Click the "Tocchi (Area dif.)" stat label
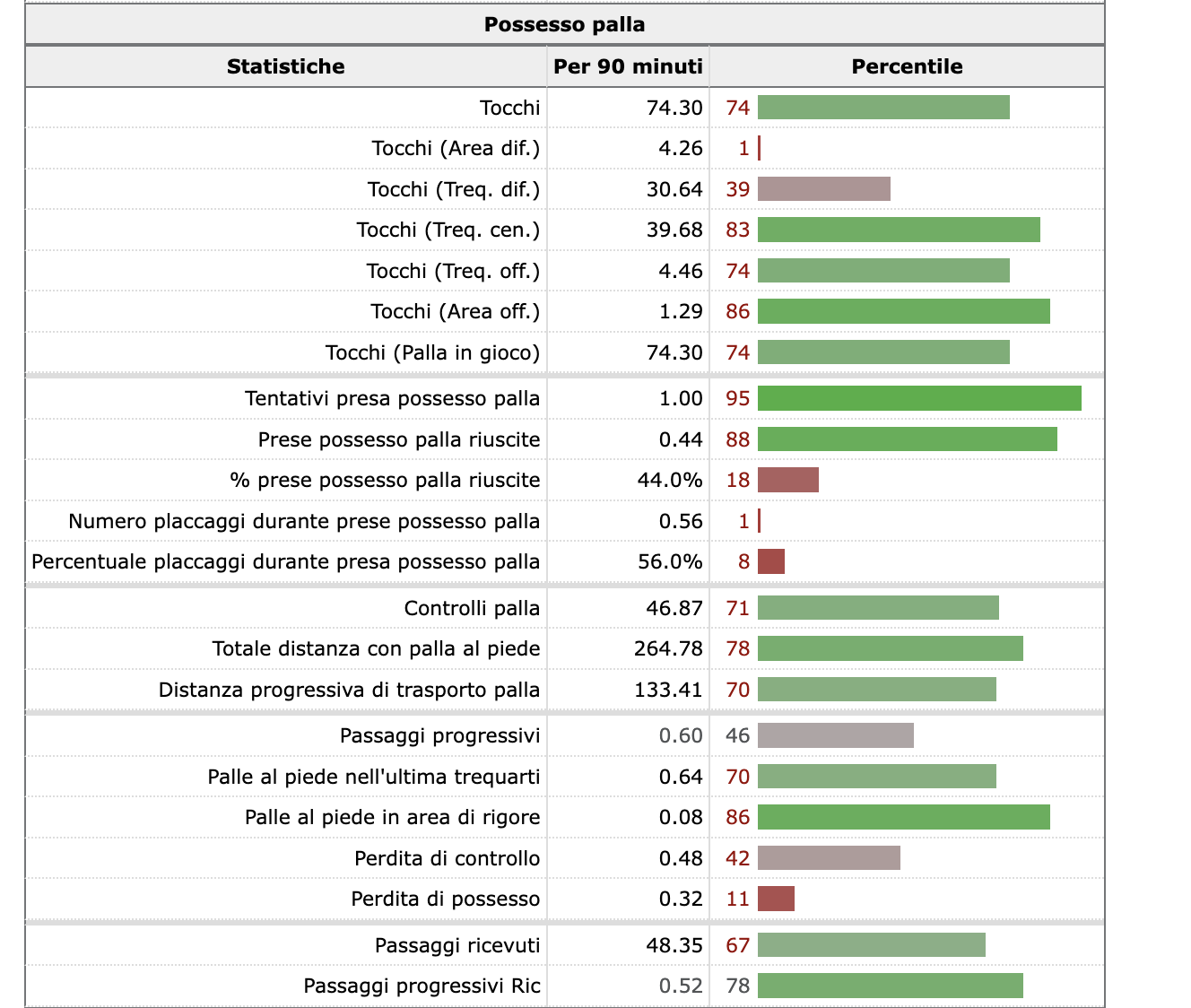Screen dimensions: 1191x1008 coord(456,148)
